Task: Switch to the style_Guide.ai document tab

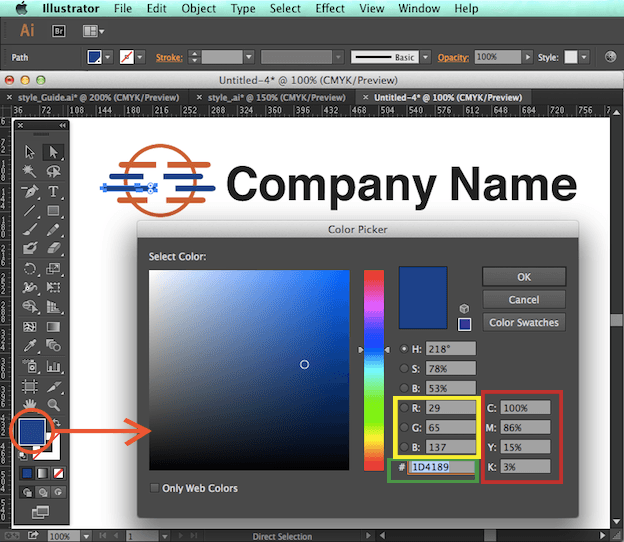Action: tap(98, 97)
